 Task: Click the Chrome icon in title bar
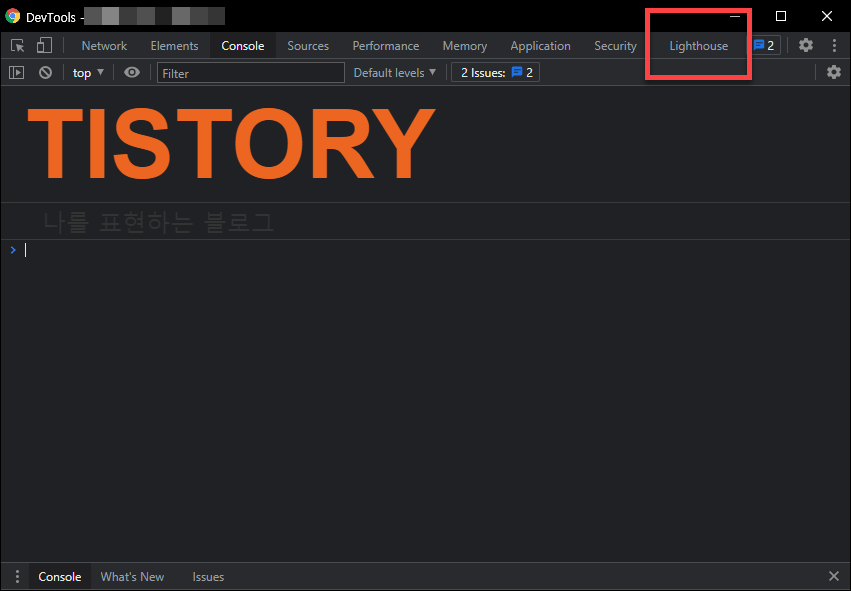point(12,16)
